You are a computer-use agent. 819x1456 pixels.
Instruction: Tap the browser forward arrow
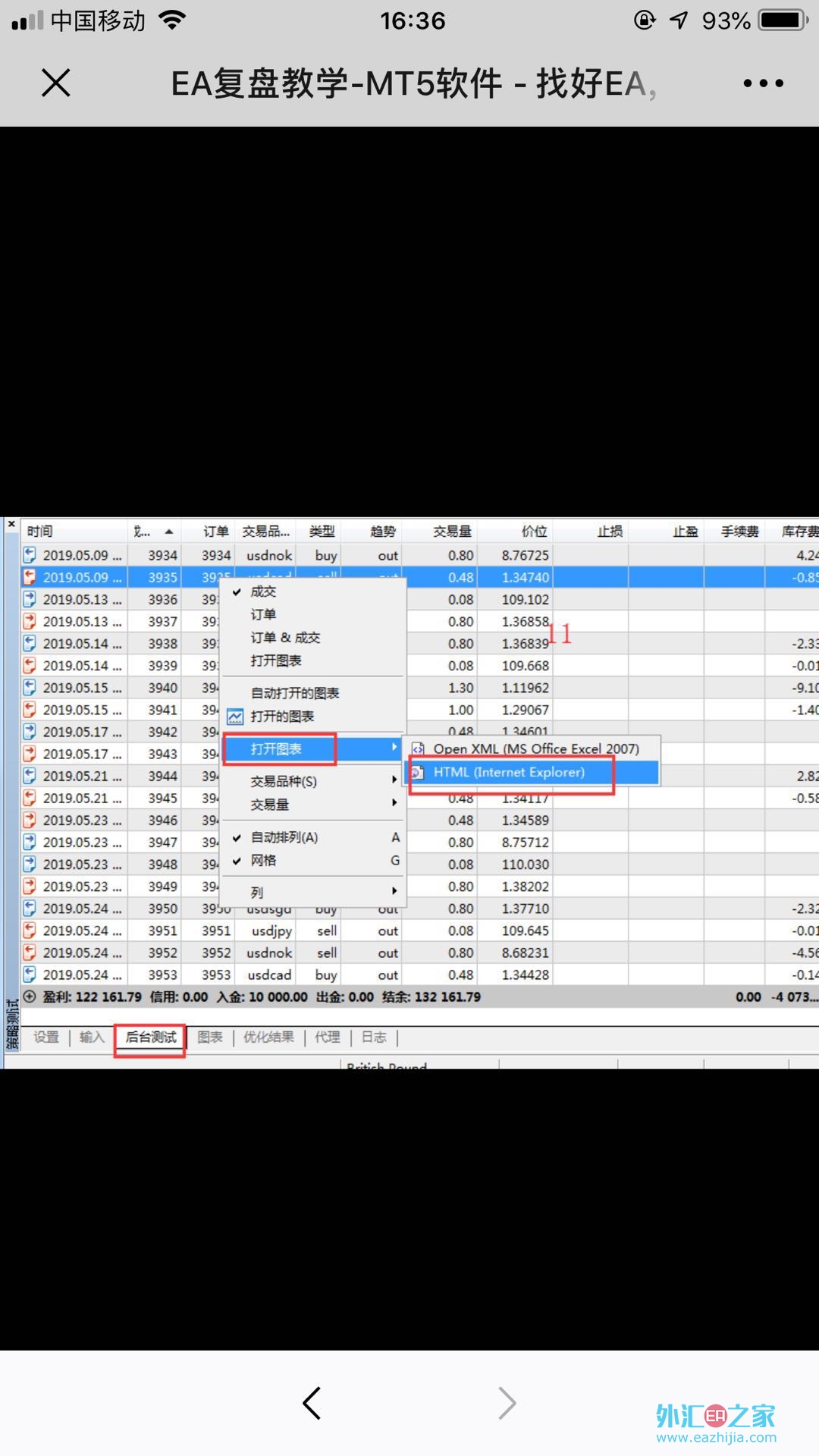[507, 1403]
